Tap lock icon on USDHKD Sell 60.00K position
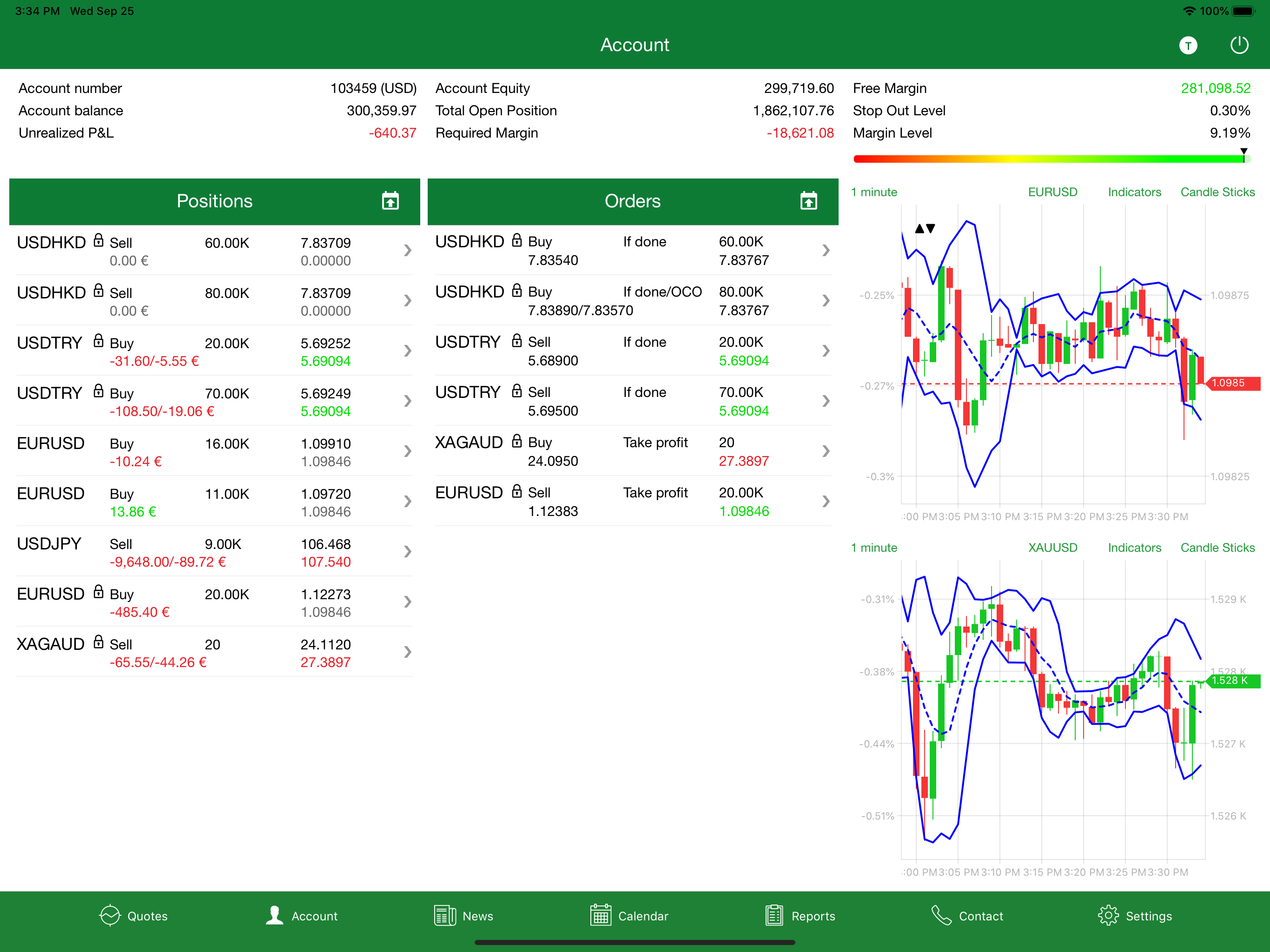The height and width of the screenshot is (952, 1270). tap(99, 240)
